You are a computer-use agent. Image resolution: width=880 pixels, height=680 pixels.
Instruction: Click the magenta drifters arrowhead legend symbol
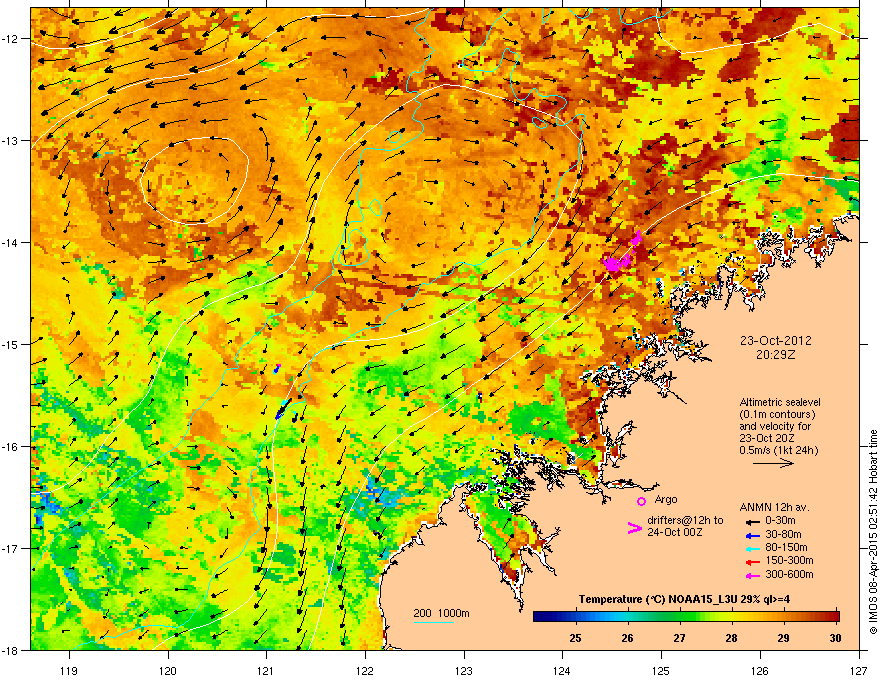[x=634, y=527]
